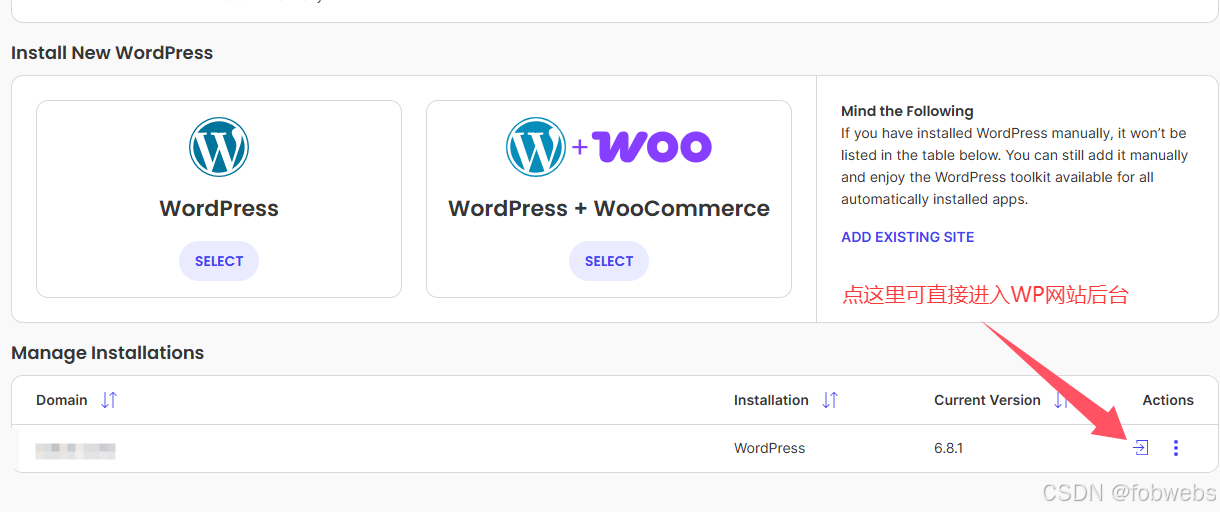Sort installations by Domain
The height and width of the screenshot is (512, 1220).
click(109, 400)
